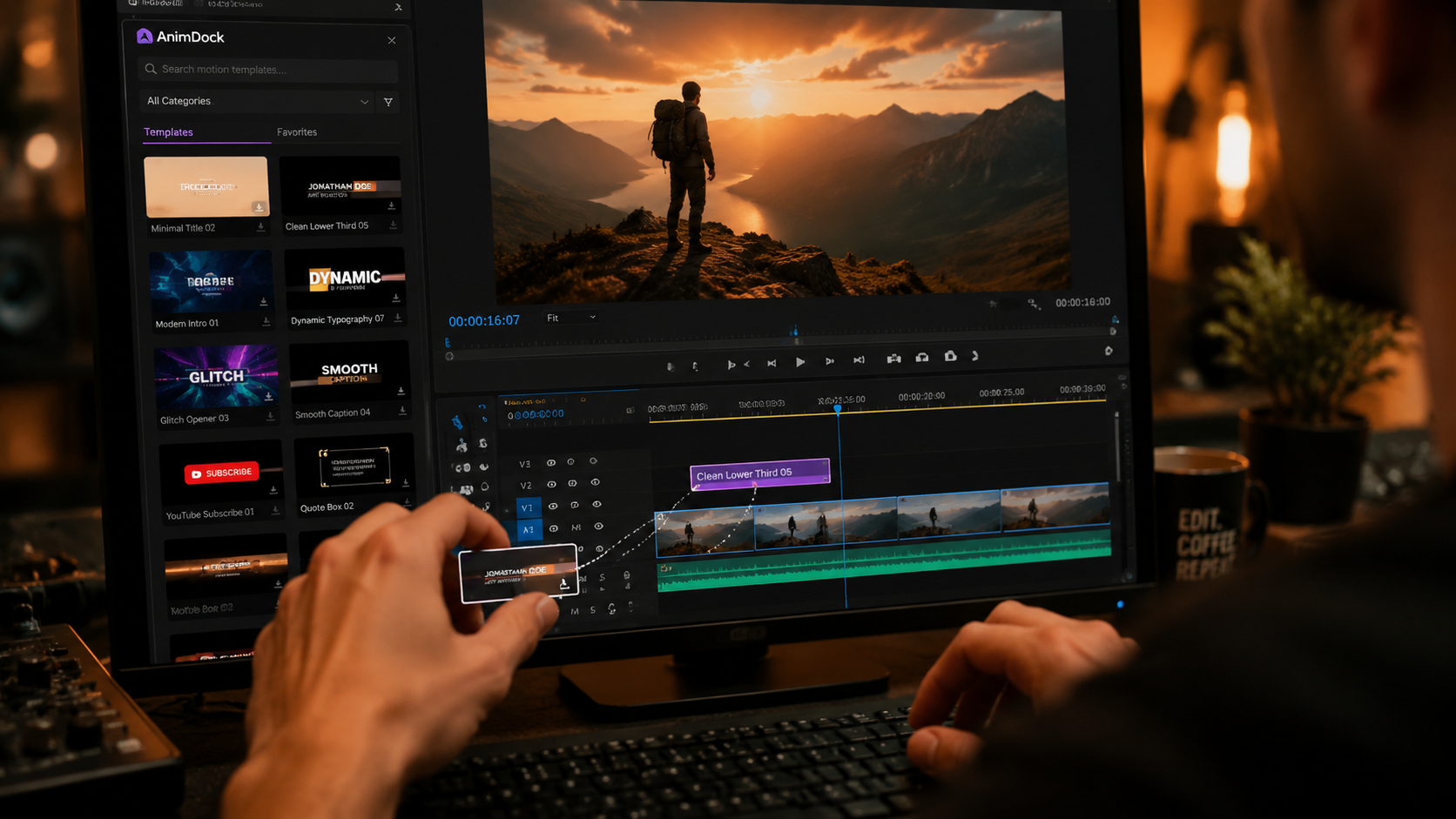Select the Clean Lower Third 05 template thumbnail

[340, 185]
